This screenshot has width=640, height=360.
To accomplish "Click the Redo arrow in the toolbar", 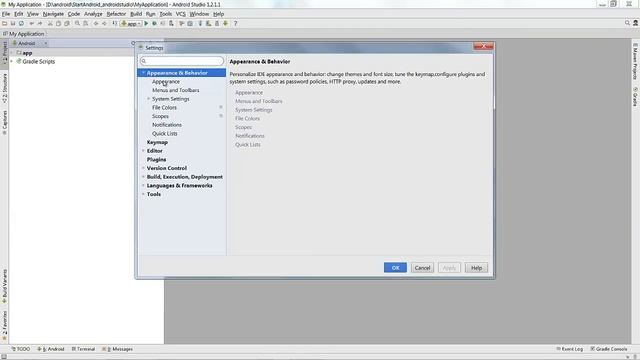I will [x=40, y=24].
